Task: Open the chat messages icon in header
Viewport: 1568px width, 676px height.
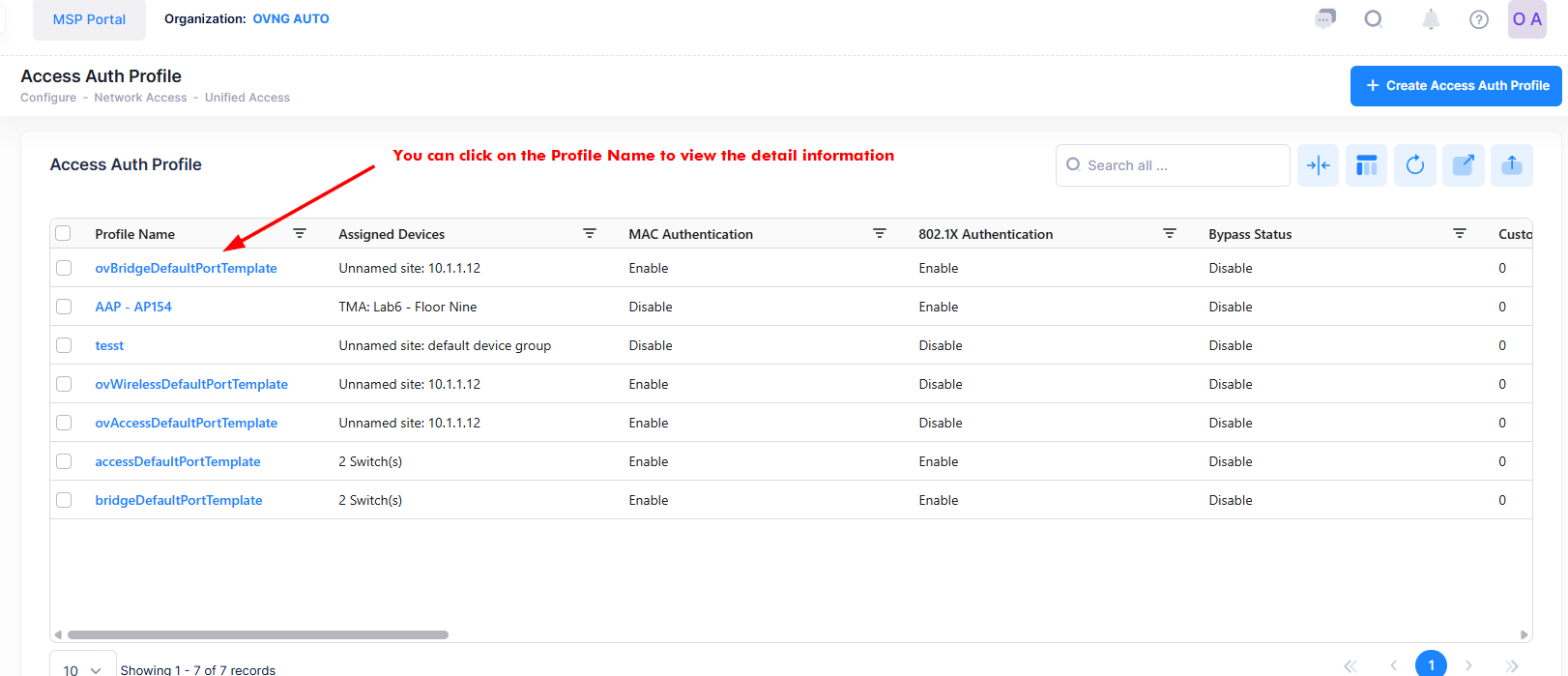Action: (x=1325, y=19)
